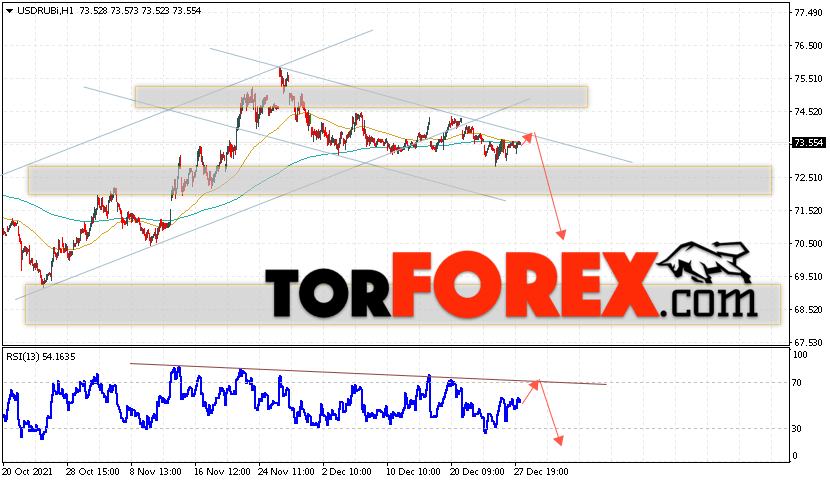This screenshot has width=830, height=483.
Task: Click the 74.520 price axis label
Action: (808, 112)
